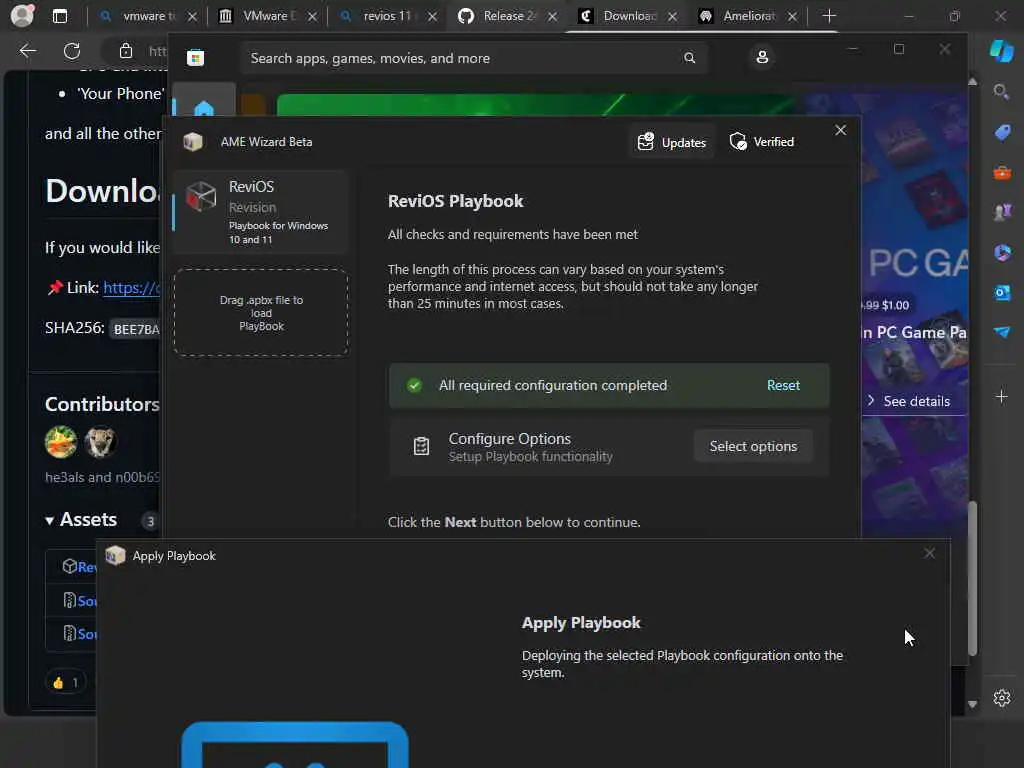Viewport: 1024px width, 768px height.
Task: Go back using the browser back arrow
Action: click(x=28, y=51)
